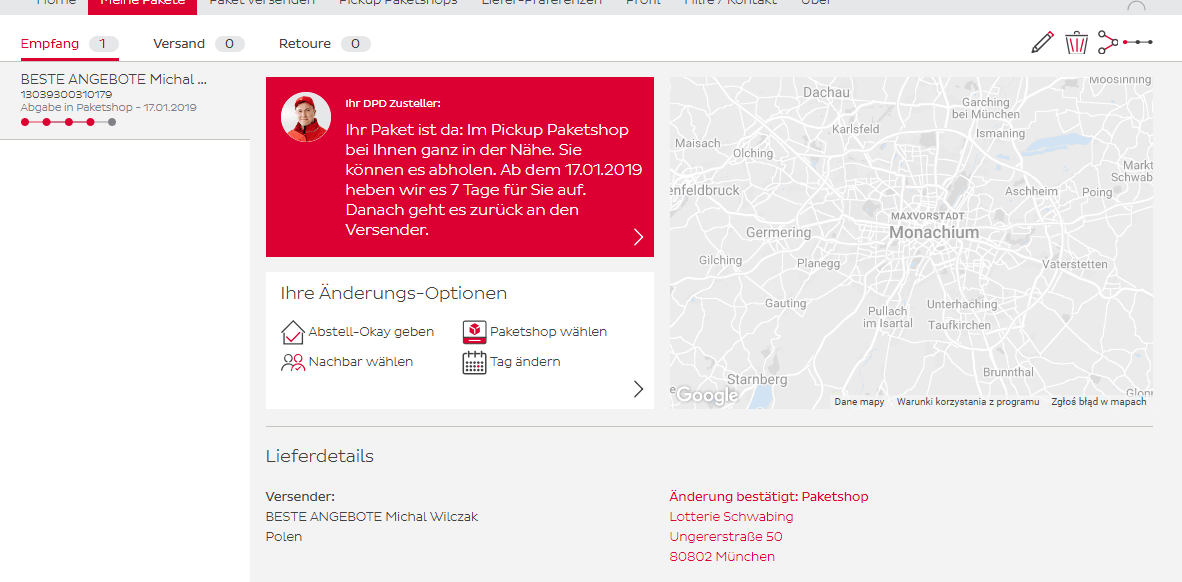Click the DPD Zusteller avatar photo
1182x582 pixels.
pos(306,117)
